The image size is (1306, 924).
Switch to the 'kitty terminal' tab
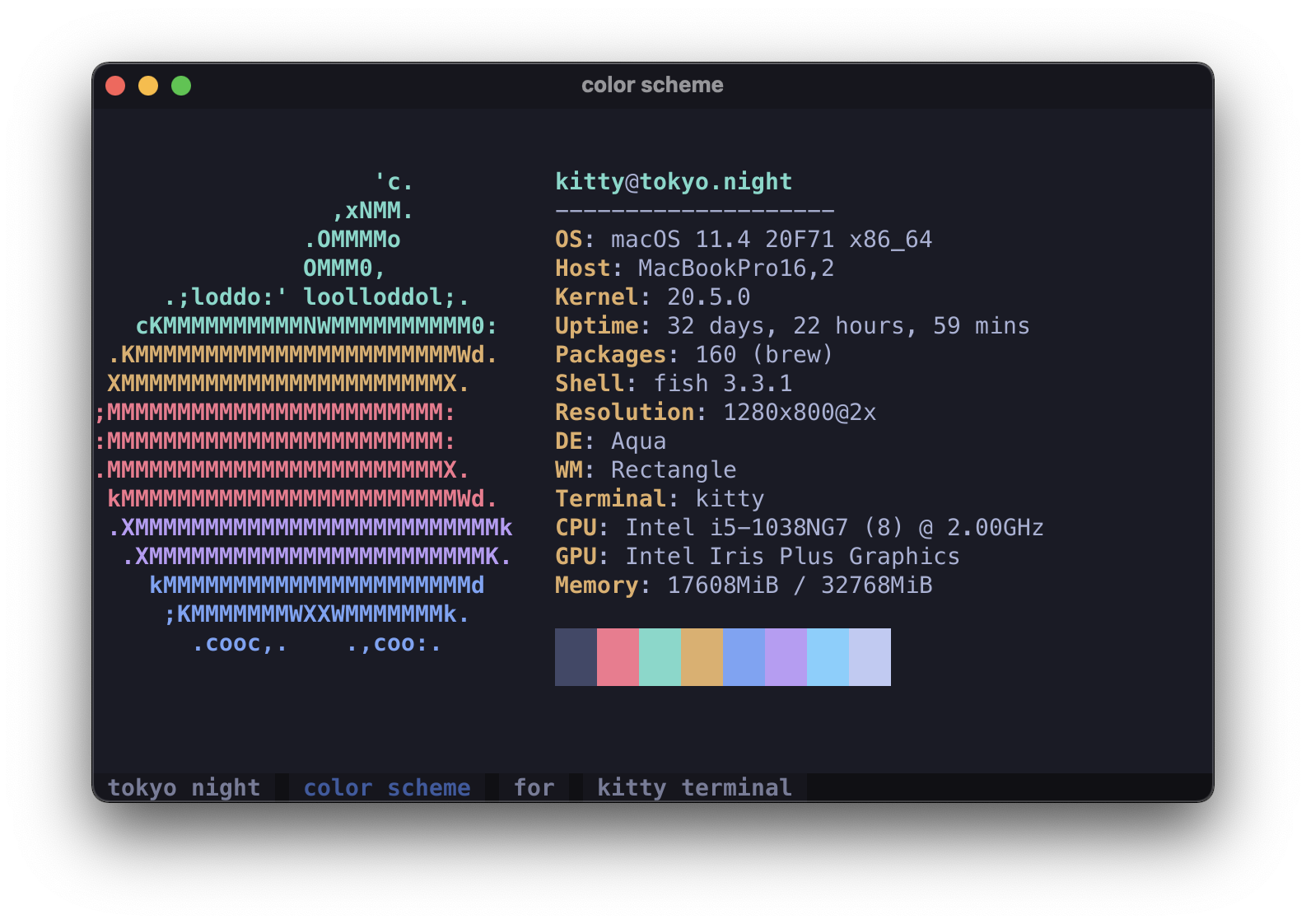tap(694, 787)
